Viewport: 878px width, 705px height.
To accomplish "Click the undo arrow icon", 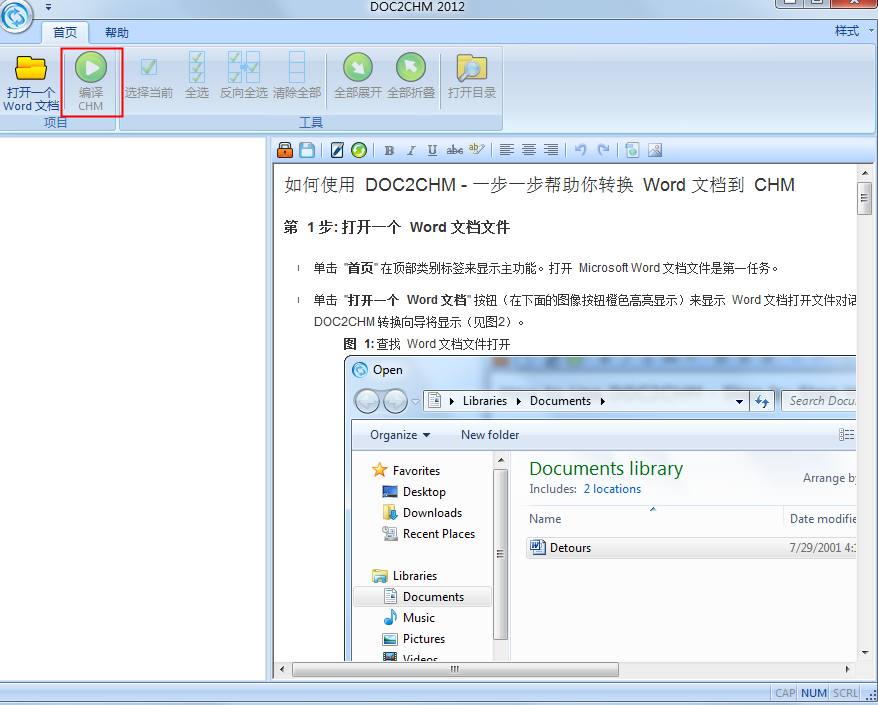I will (x=581, y=150).
